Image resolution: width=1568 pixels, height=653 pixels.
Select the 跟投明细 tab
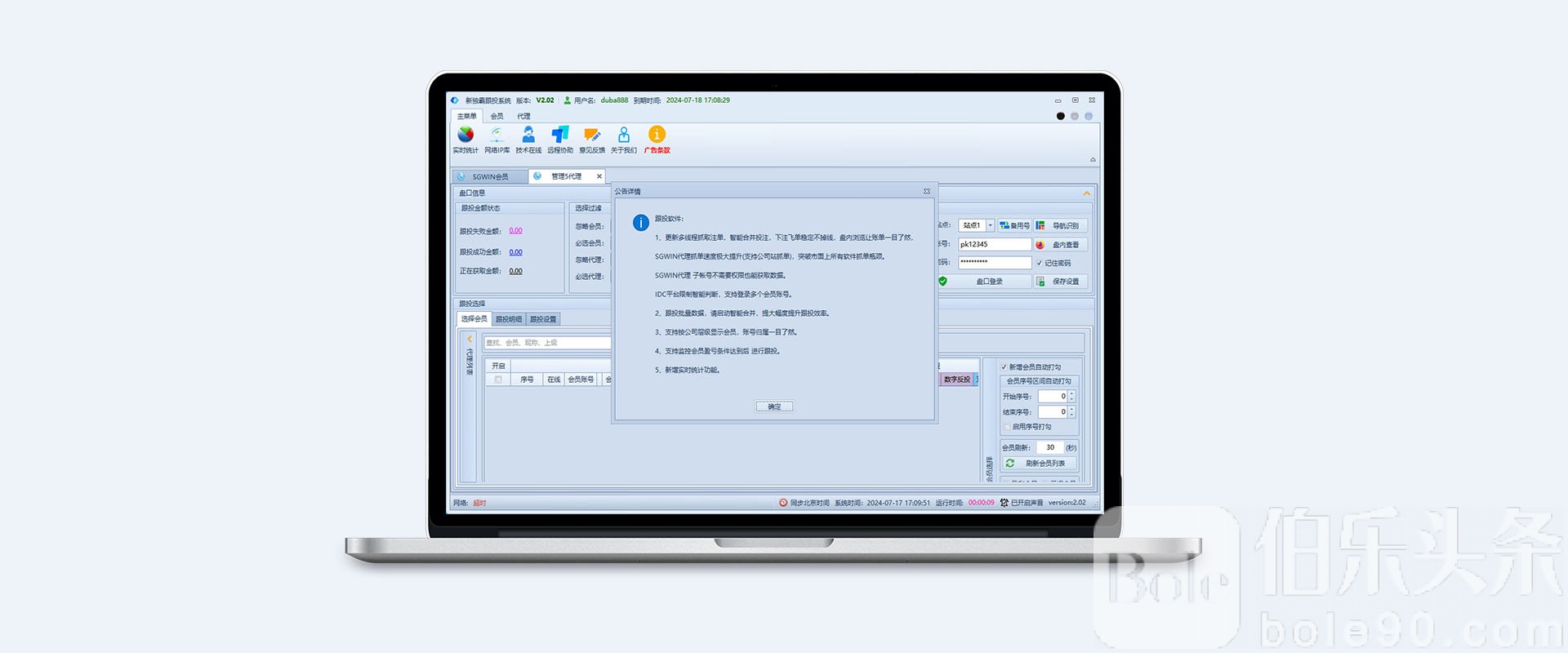(x=509, y=319)
